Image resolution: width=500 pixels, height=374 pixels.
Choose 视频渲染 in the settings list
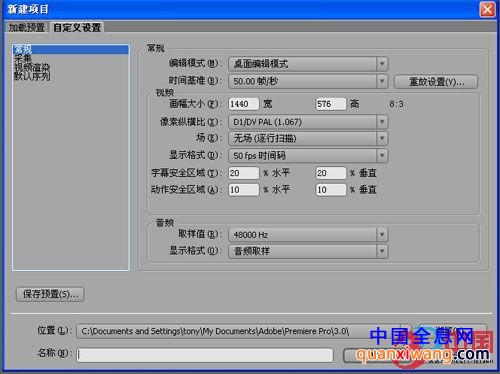point(32,67)
